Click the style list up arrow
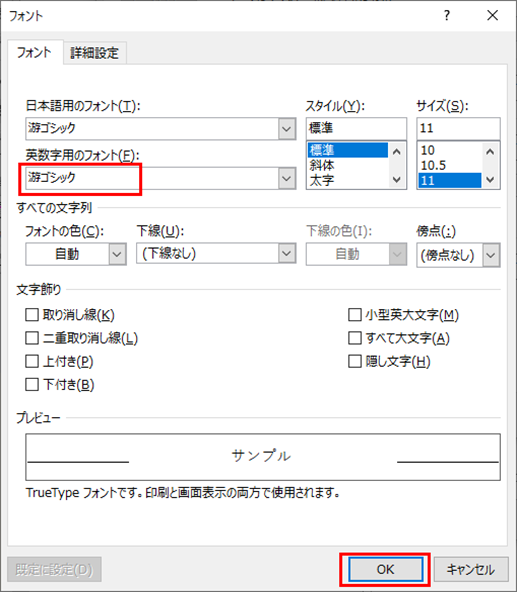 pyautogui.click(x=397, y=152)
